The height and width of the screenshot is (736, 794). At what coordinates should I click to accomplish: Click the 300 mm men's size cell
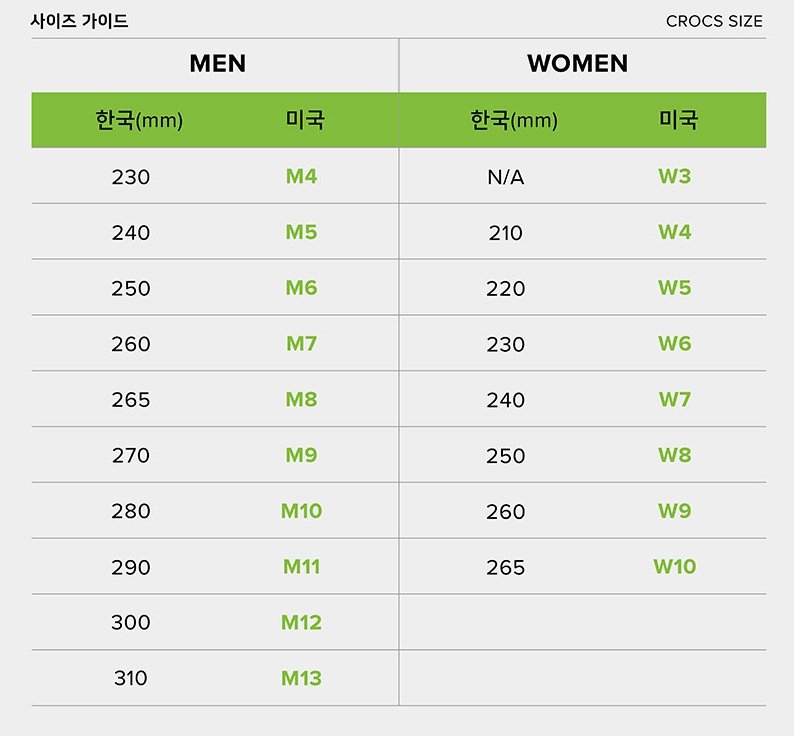click(131, 622)
